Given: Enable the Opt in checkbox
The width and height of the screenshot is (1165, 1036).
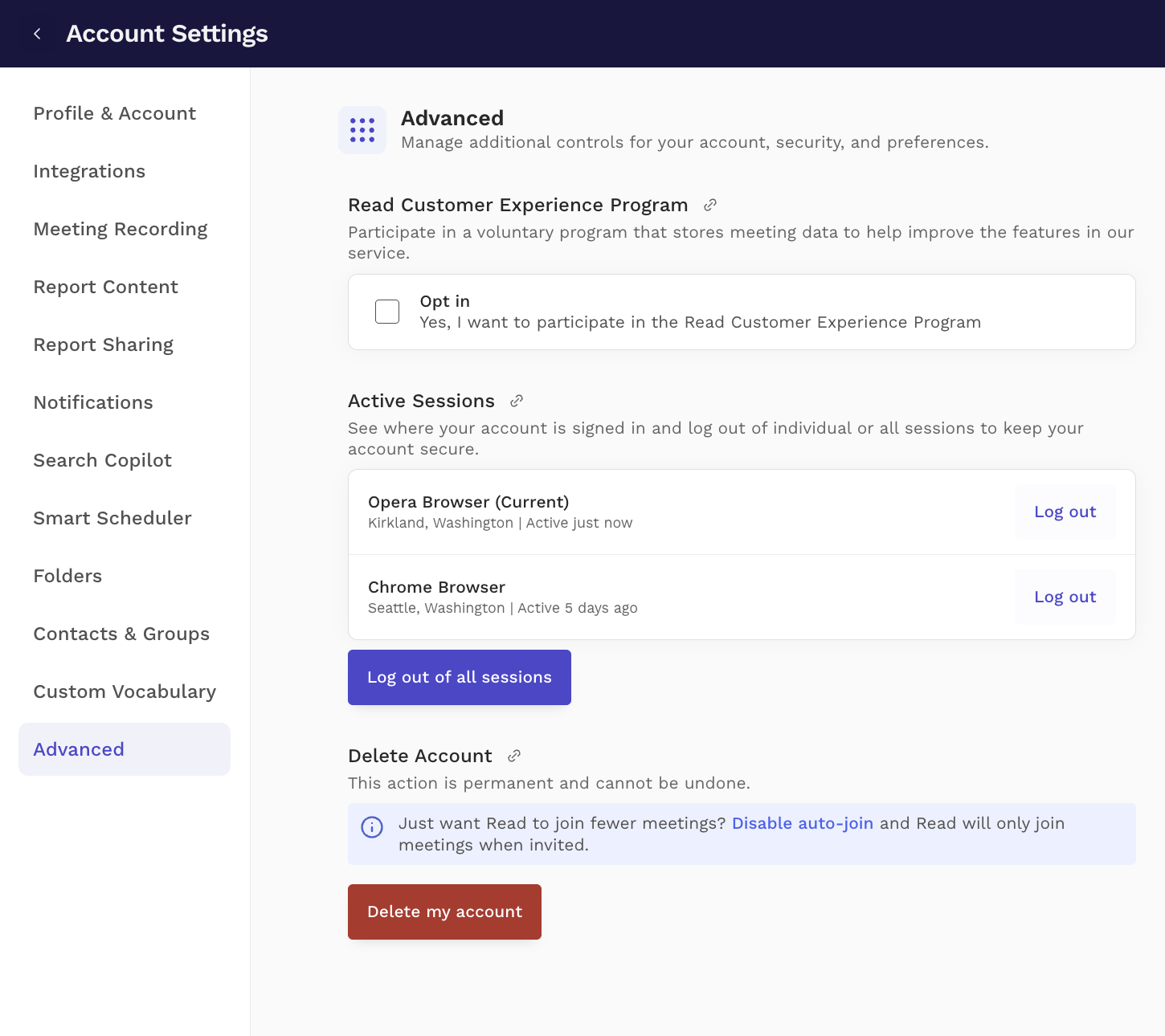Looking at the screenshot, I should point(386,312).
